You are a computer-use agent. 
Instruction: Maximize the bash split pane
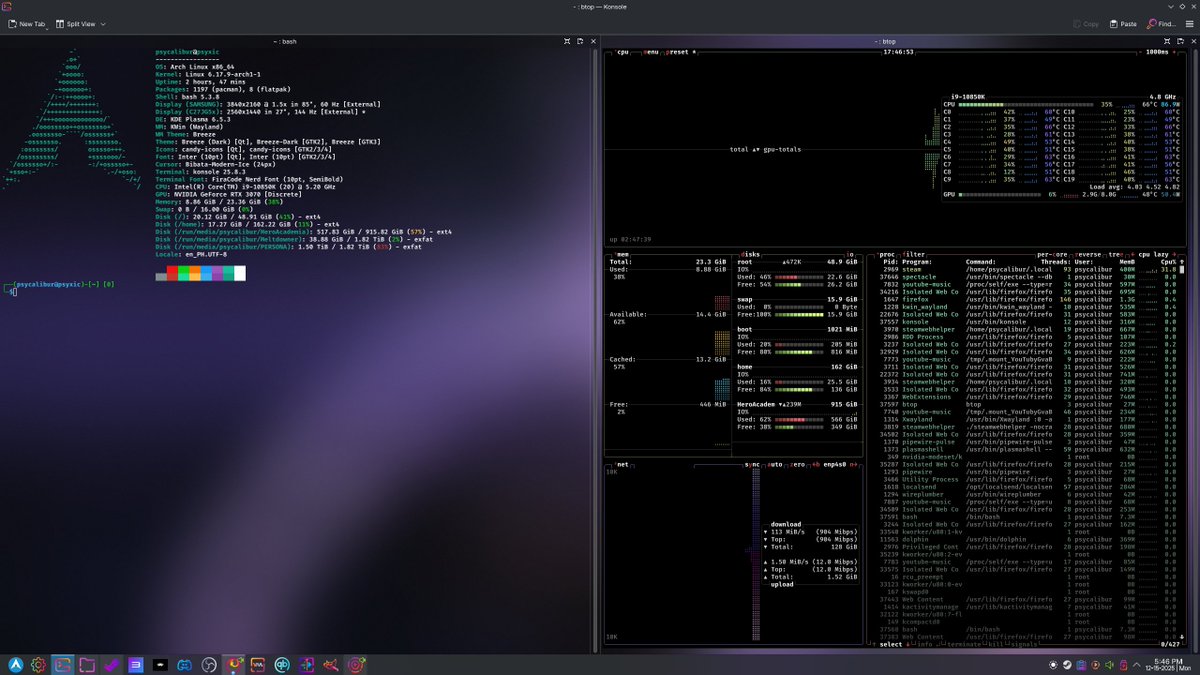click(568, 41)
